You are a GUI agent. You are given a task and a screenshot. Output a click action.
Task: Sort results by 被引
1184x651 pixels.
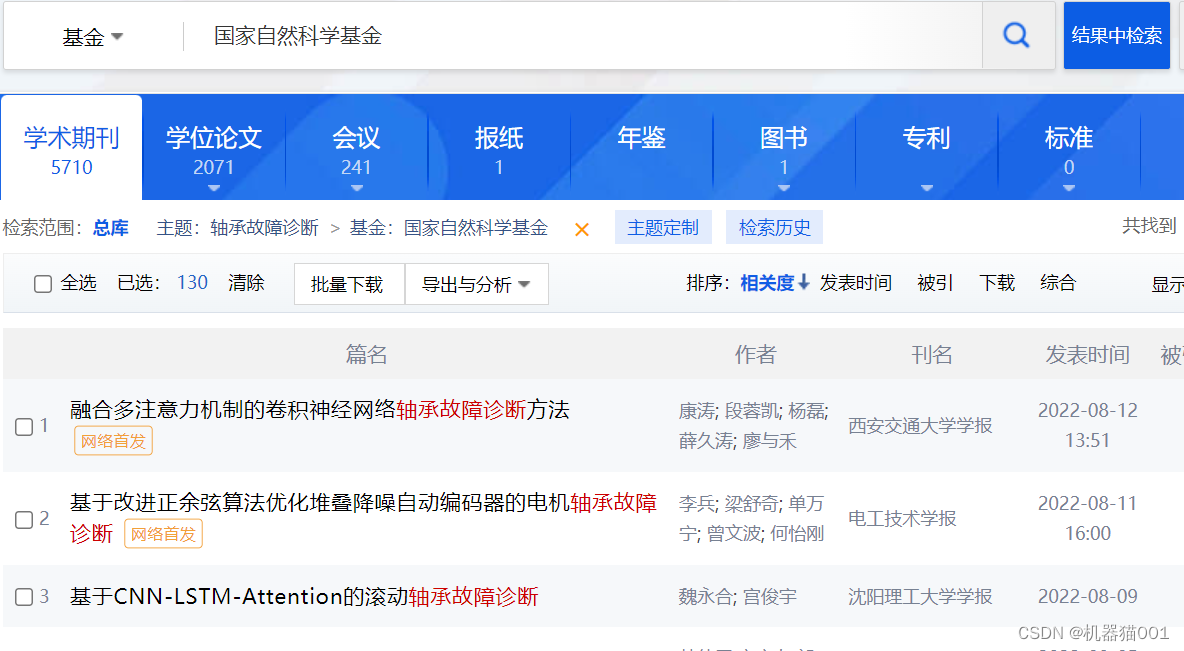click(x=936, y=283)
